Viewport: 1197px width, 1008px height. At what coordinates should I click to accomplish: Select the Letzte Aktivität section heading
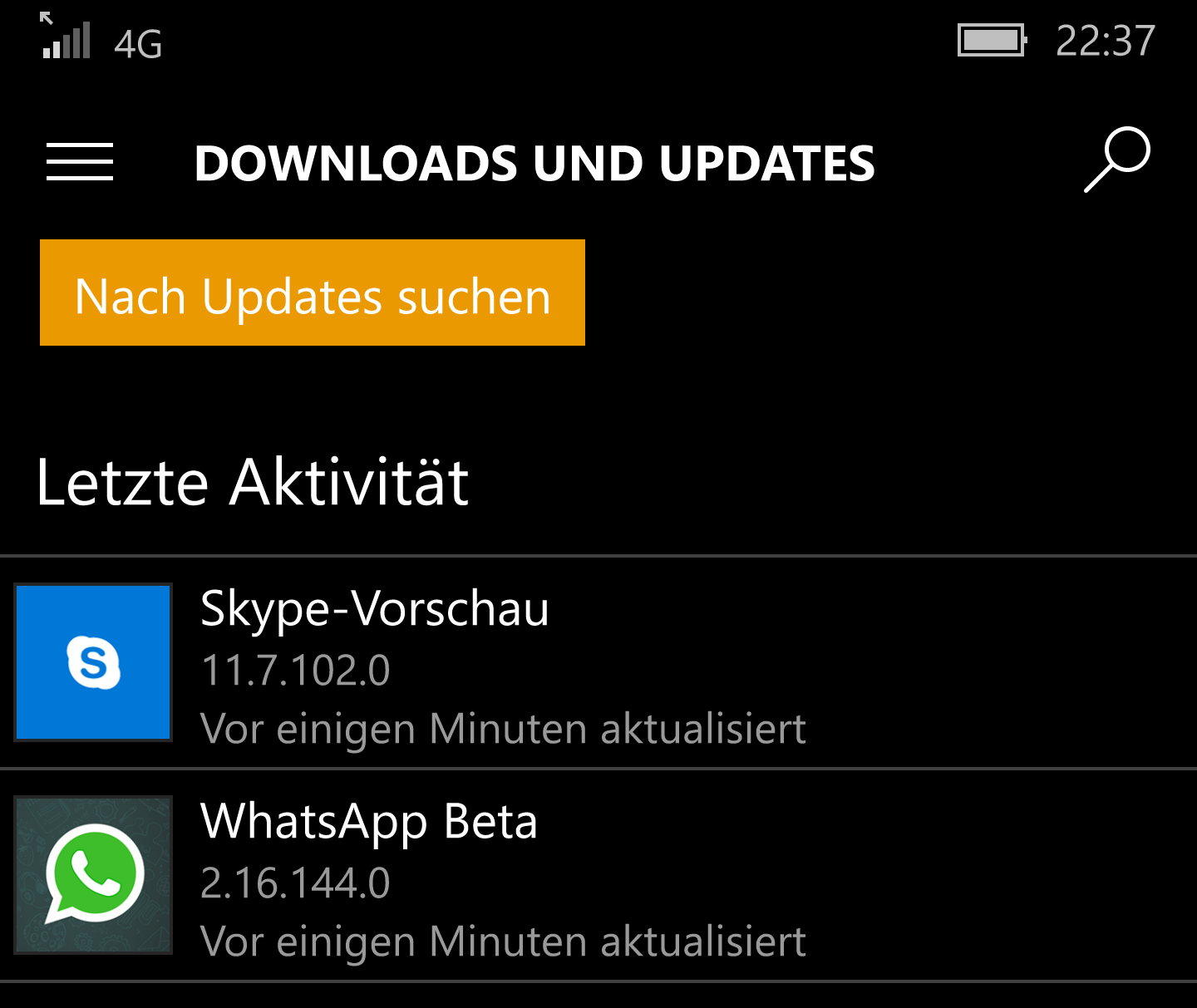pos(253,482)
